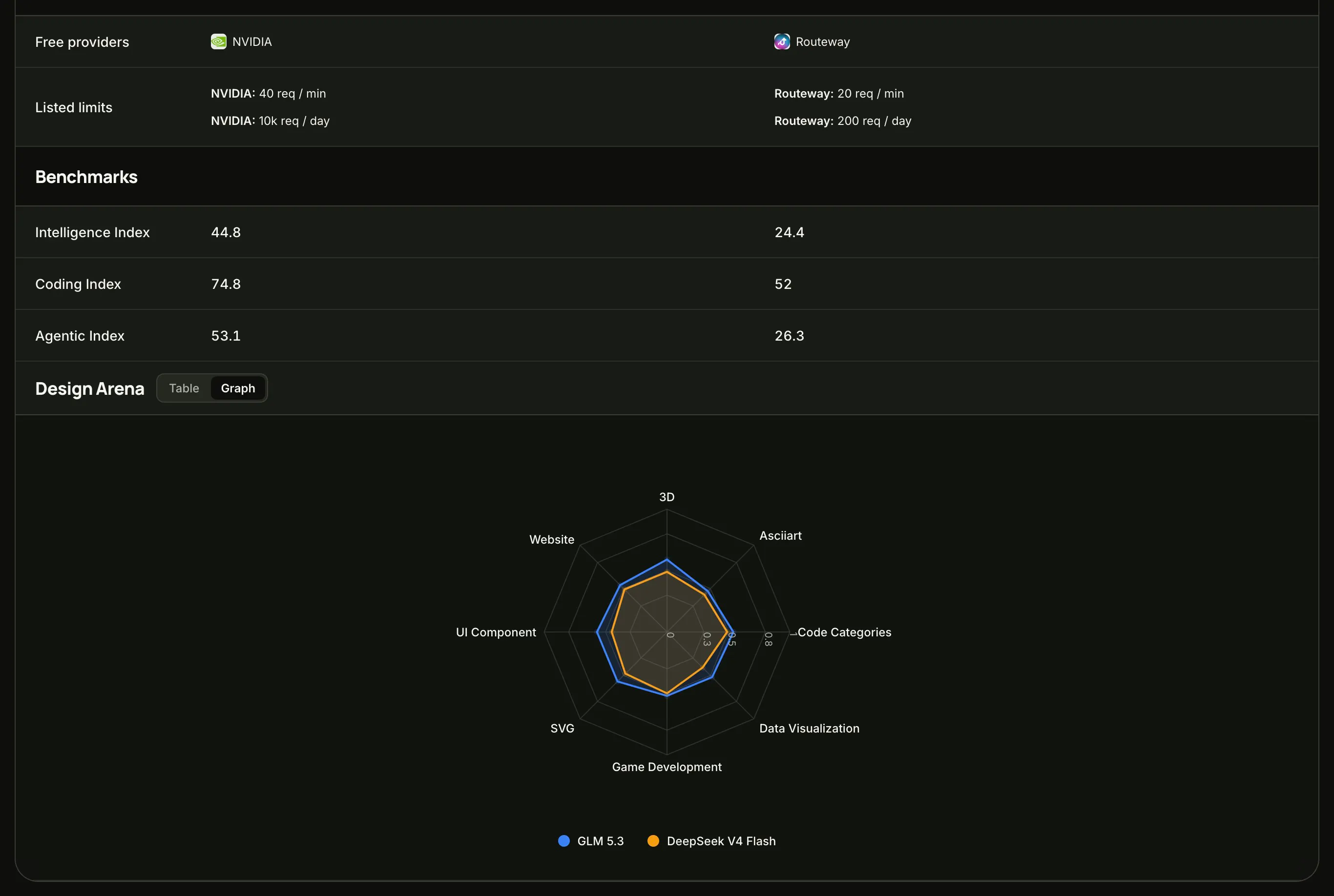Switch Design Arena to Table view
This screenshot has height=896, width=1334.
(x=184, y=388)
